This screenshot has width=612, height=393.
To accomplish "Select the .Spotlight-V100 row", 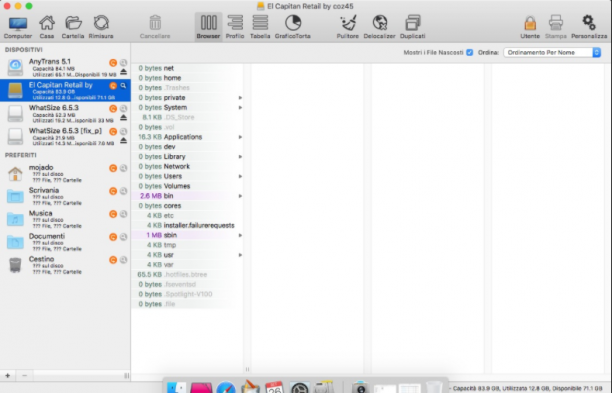I will pos(187,294).
